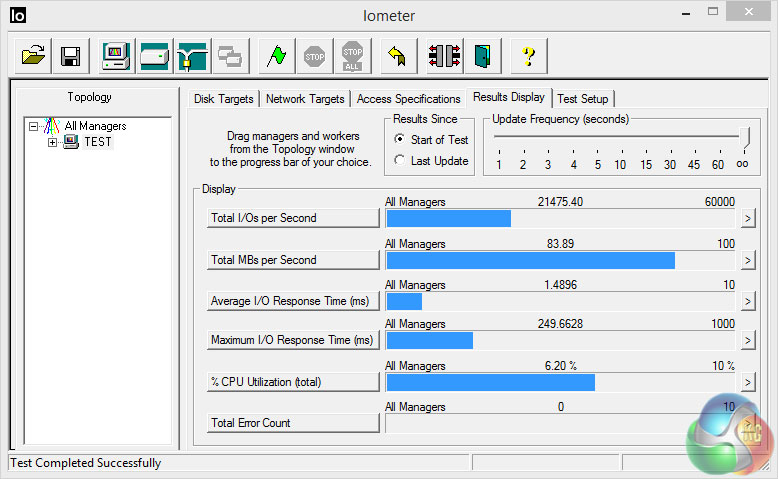This screenshot has width=778, height=479.
Task: Click the 1.4896 response time value
Action: coord(560,285)
